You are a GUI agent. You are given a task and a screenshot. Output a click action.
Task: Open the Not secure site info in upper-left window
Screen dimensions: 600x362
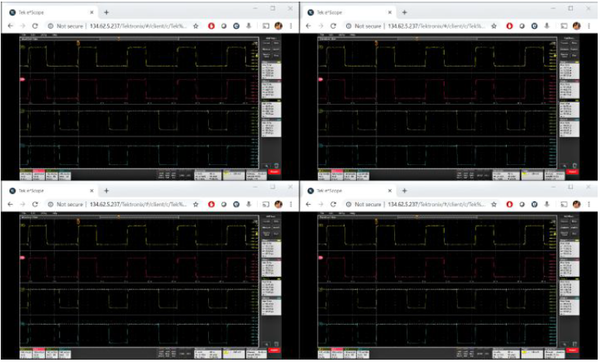[65, 26]
